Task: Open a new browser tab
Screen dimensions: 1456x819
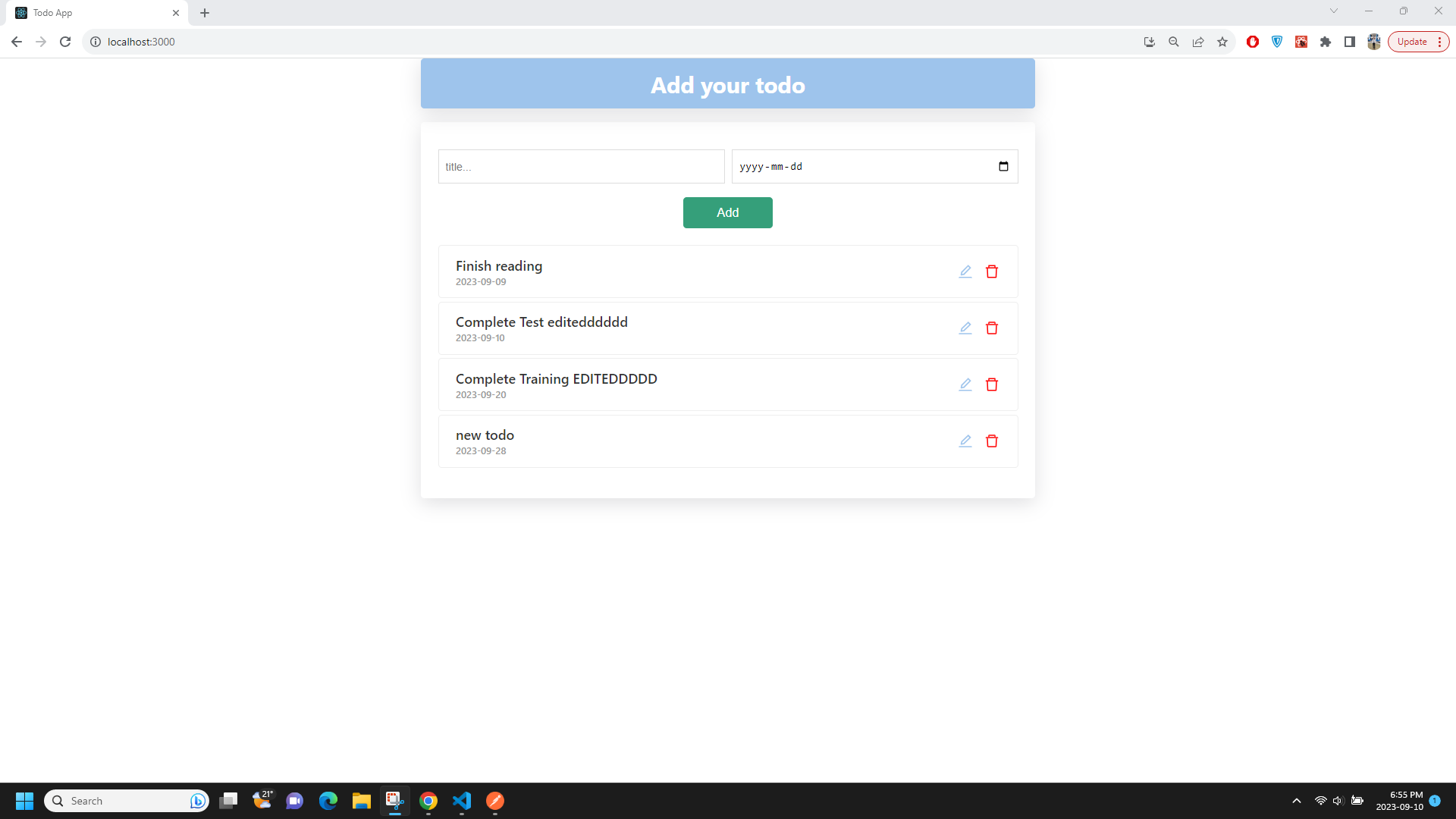Action: point(205,13)
